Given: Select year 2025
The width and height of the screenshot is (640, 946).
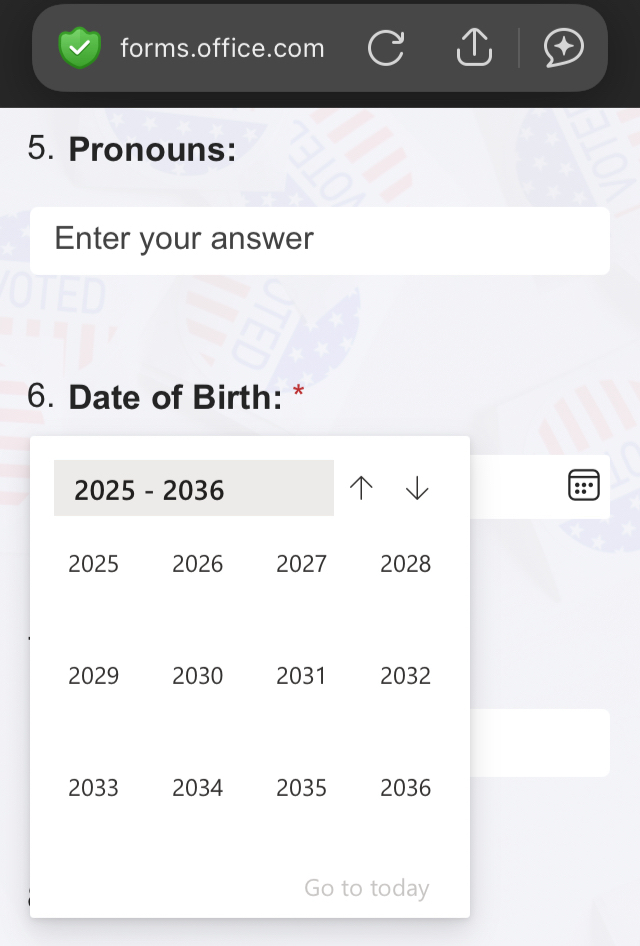Looking at the screenshot, I should [x=93, y=564].
